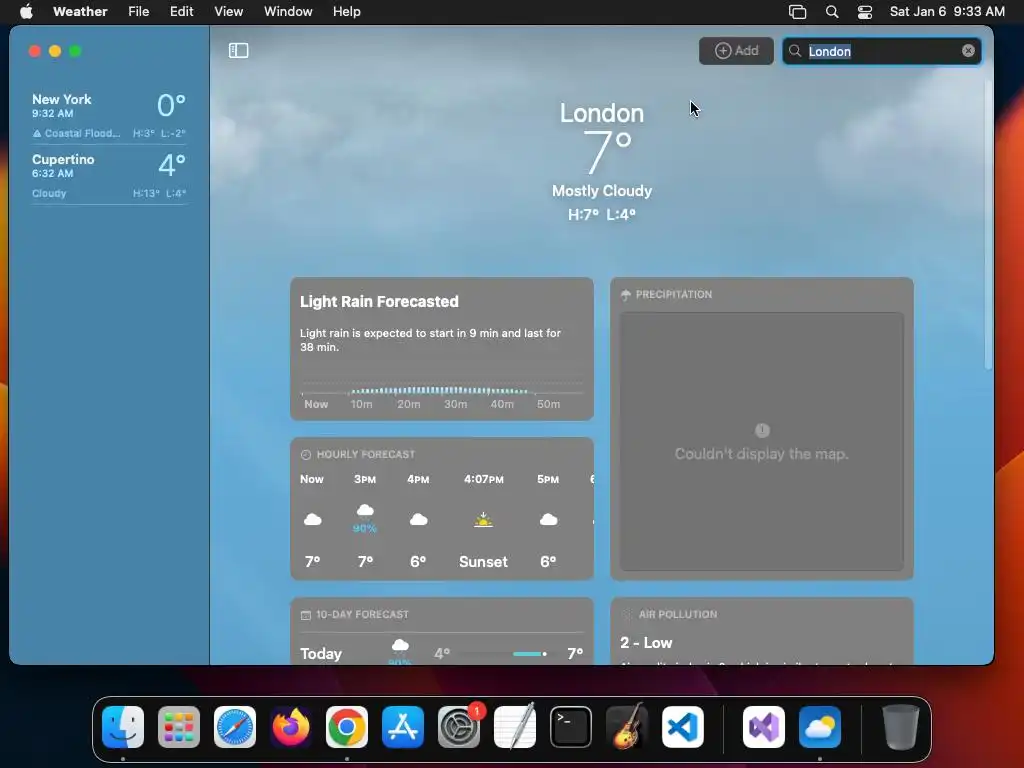Click the 5PM cloud icon

click(x=549, y=520)
